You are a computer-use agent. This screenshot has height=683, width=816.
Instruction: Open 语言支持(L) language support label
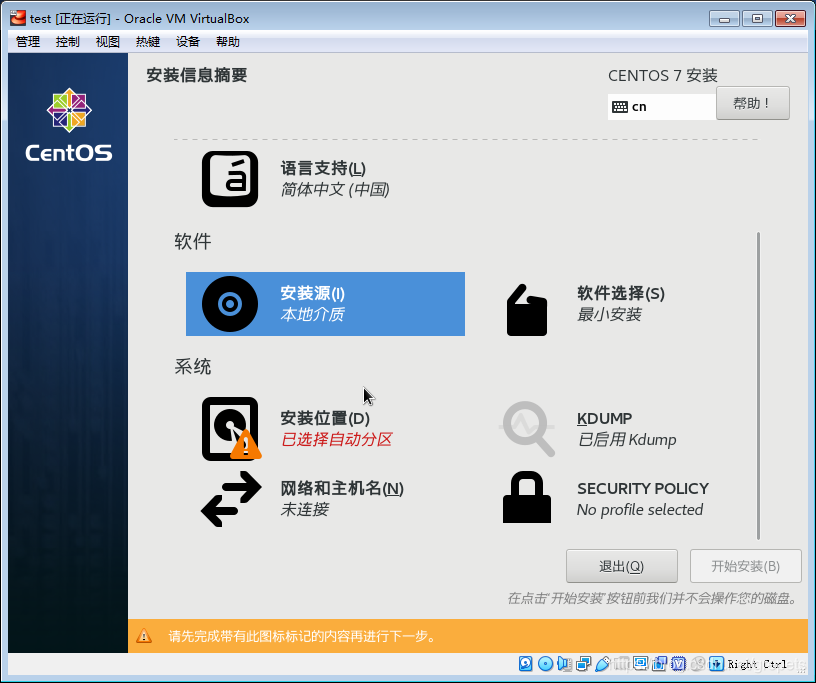click(323, 168)
